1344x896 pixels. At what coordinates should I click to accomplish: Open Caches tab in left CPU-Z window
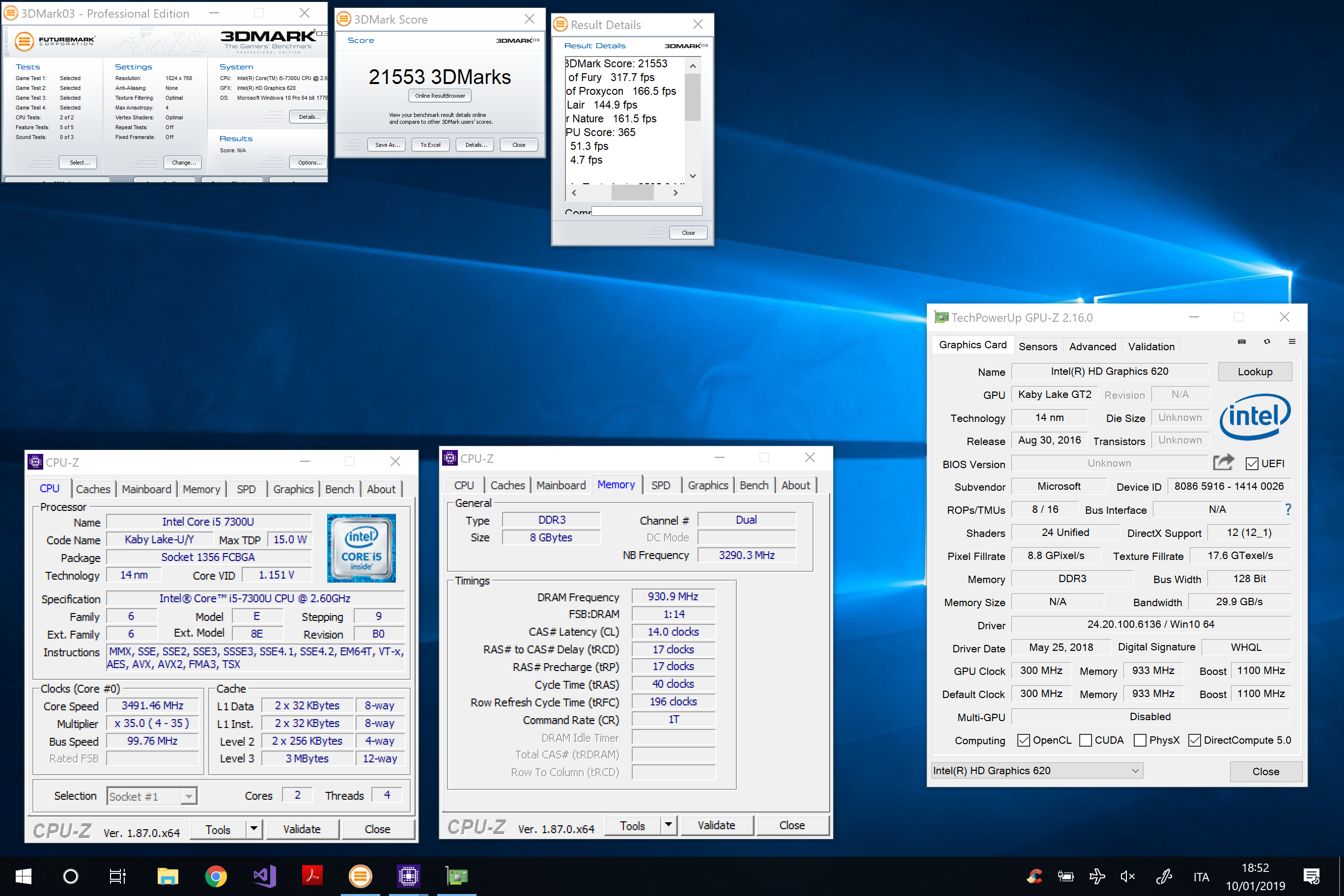(93, 489)
